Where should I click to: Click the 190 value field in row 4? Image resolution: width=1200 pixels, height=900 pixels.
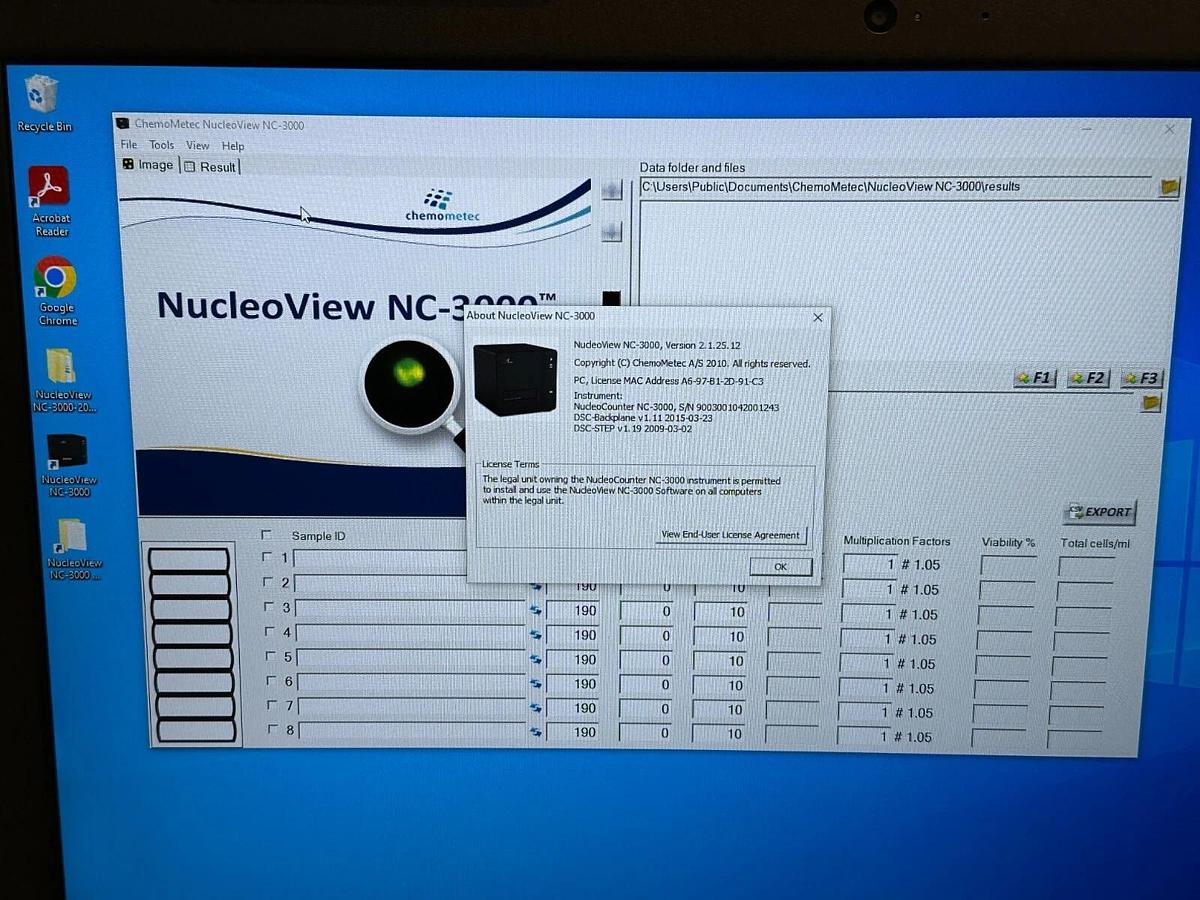click(574, 635)
